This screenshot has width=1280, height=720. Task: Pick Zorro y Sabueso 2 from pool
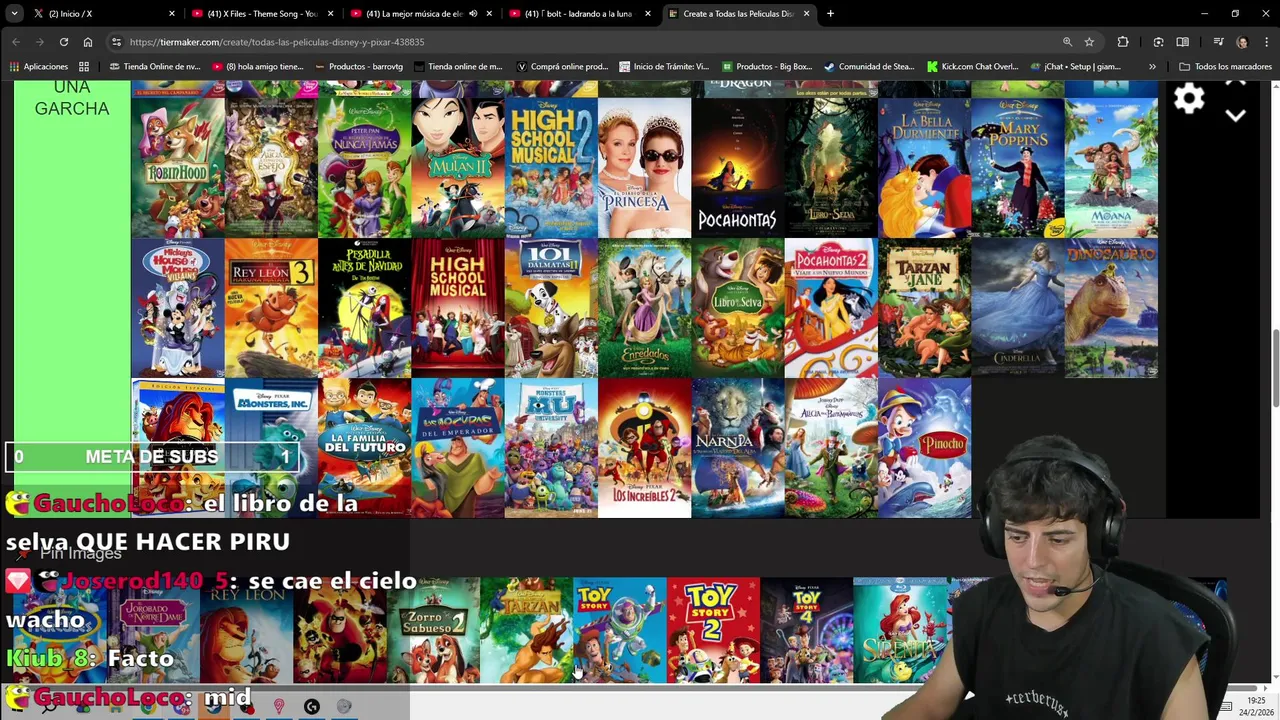(x=433, y=630)
